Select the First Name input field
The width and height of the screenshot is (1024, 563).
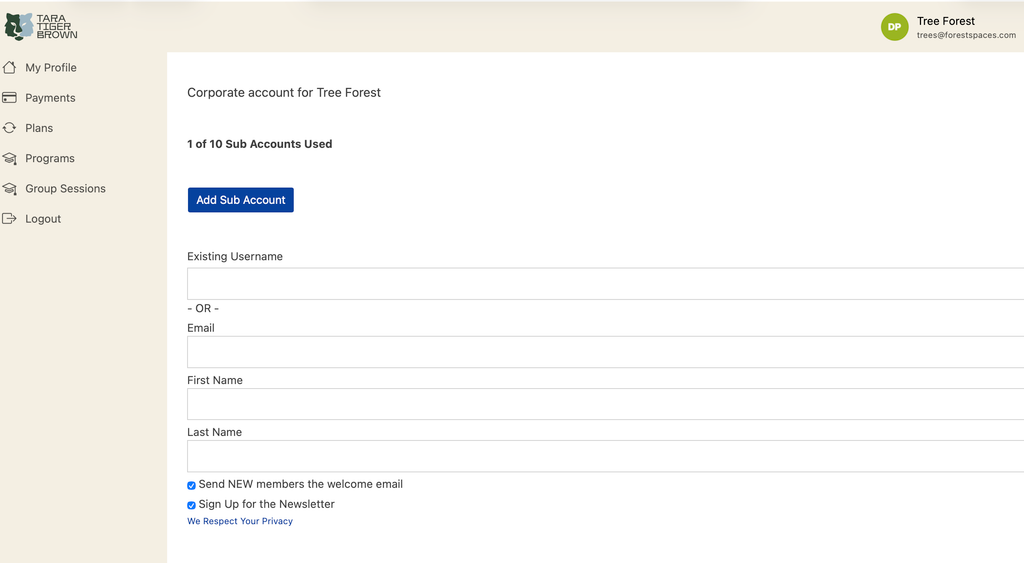(605, 404)
